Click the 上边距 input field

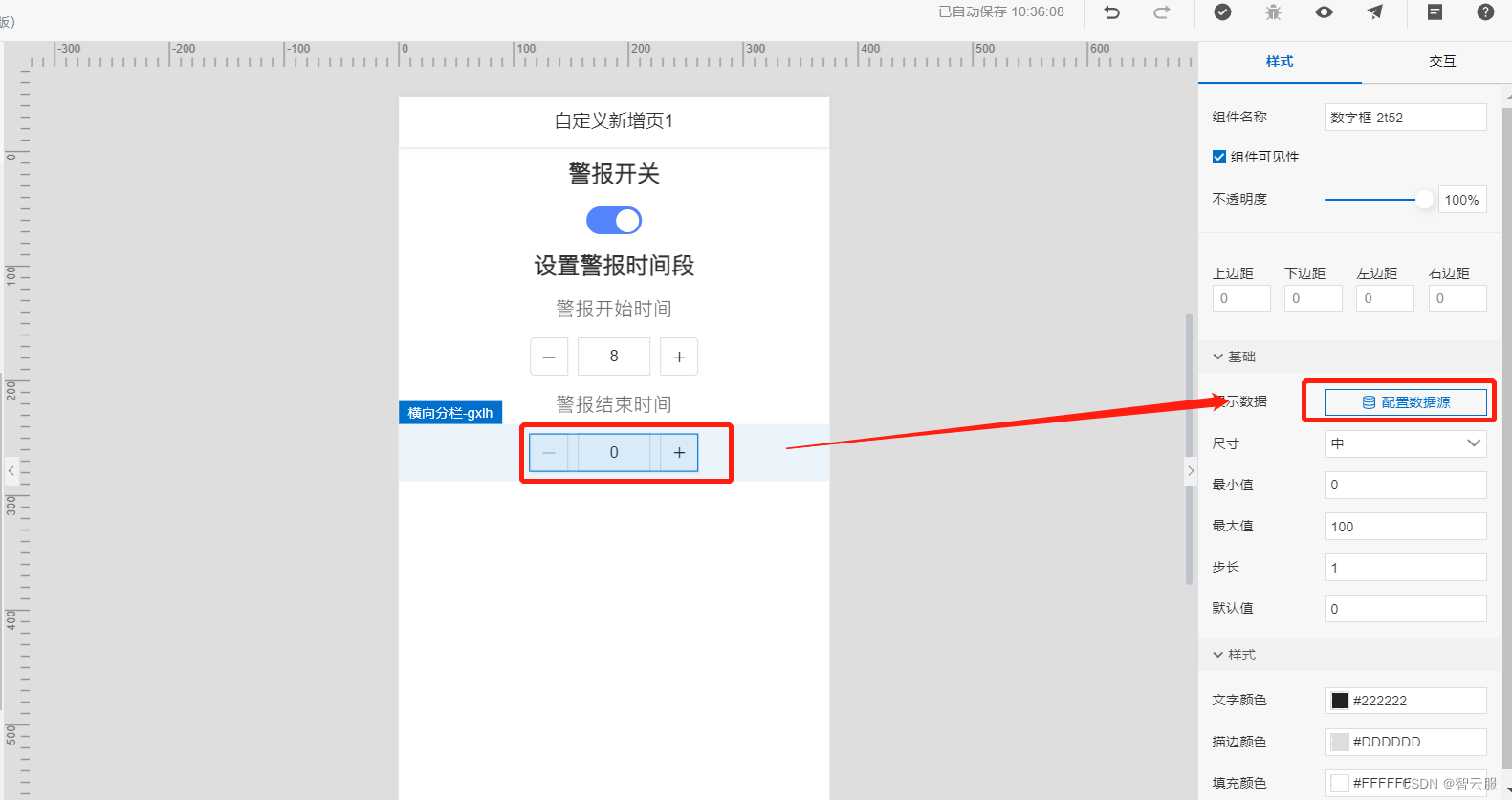tap(1241, 298)
